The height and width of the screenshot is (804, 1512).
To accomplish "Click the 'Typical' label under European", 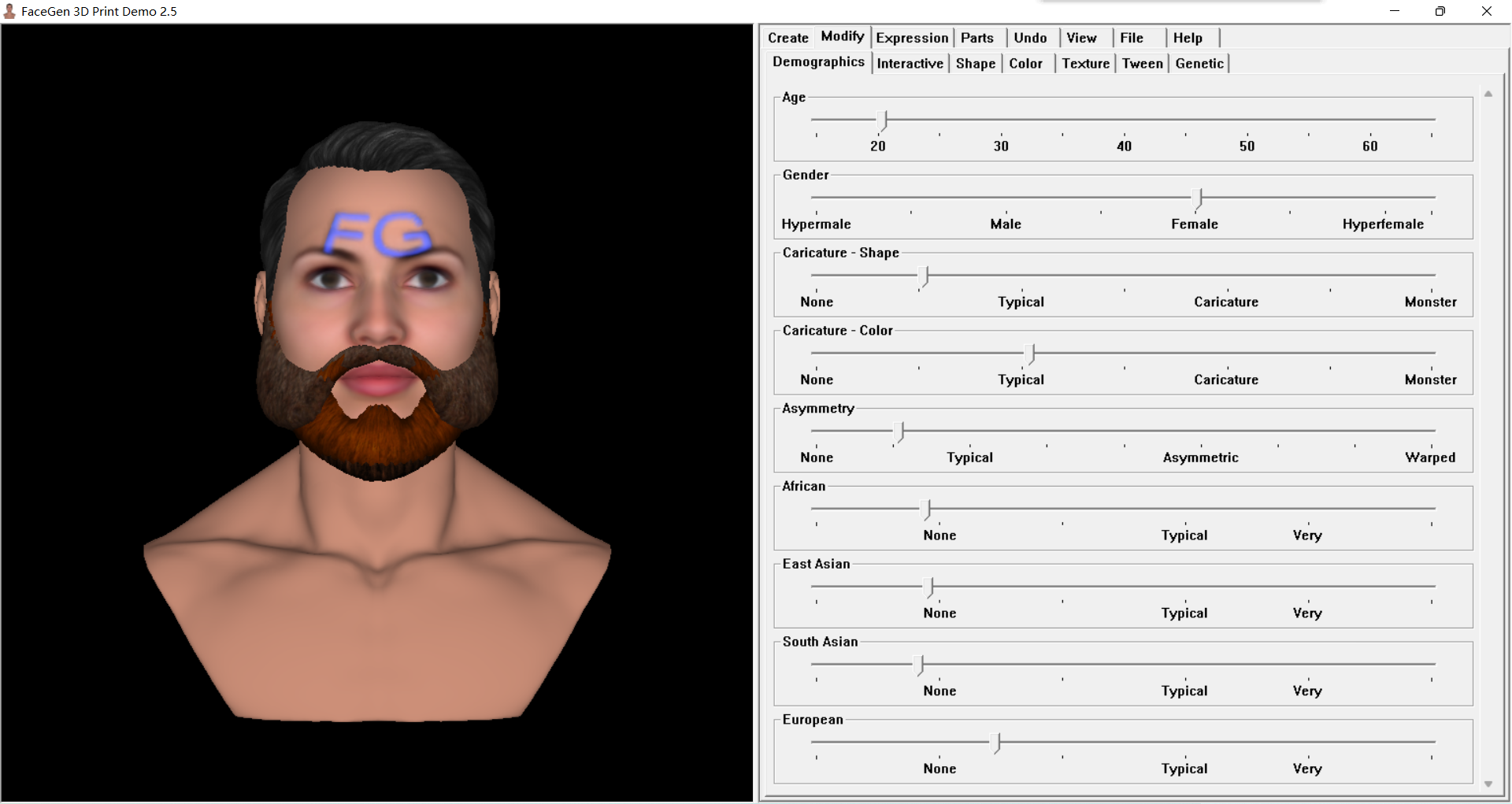I will coord(1184,769).
